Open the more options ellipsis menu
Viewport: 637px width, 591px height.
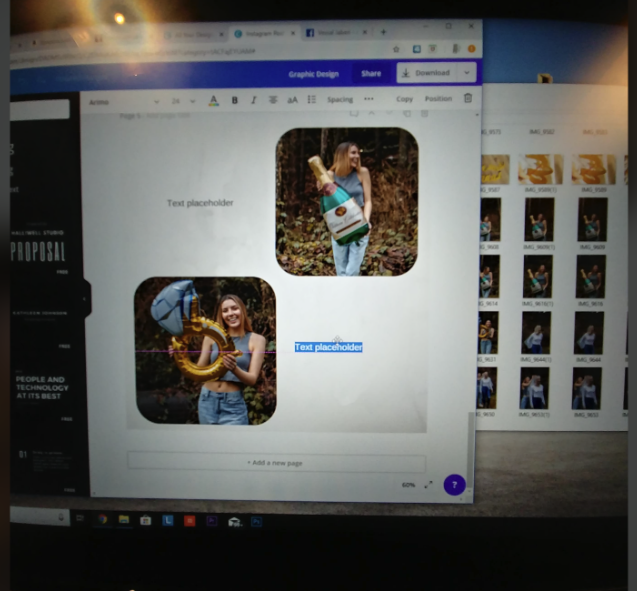[x=368, y=99]
